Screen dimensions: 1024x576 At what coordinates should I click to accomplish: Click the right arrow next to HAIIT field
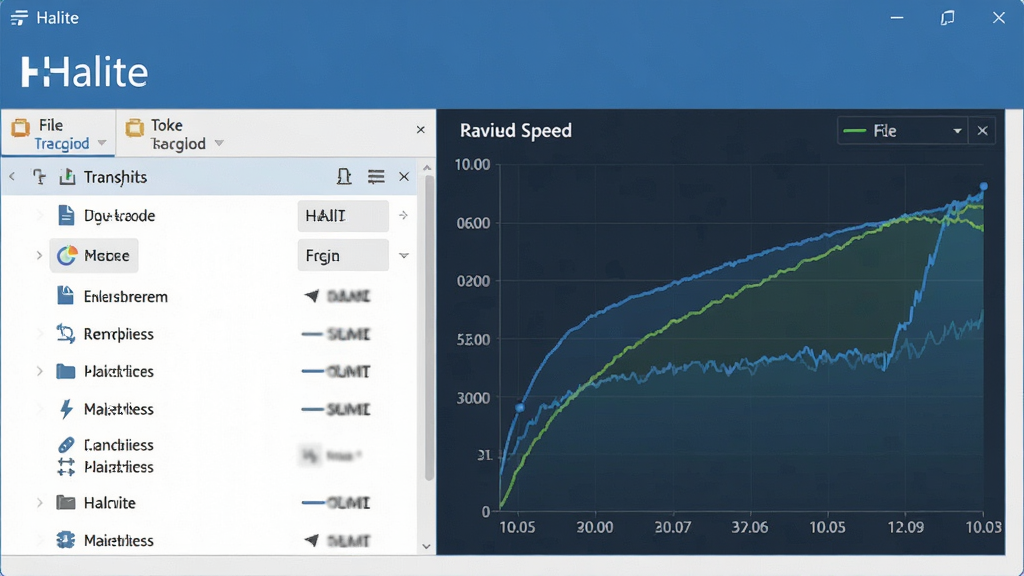pos(404,215)
